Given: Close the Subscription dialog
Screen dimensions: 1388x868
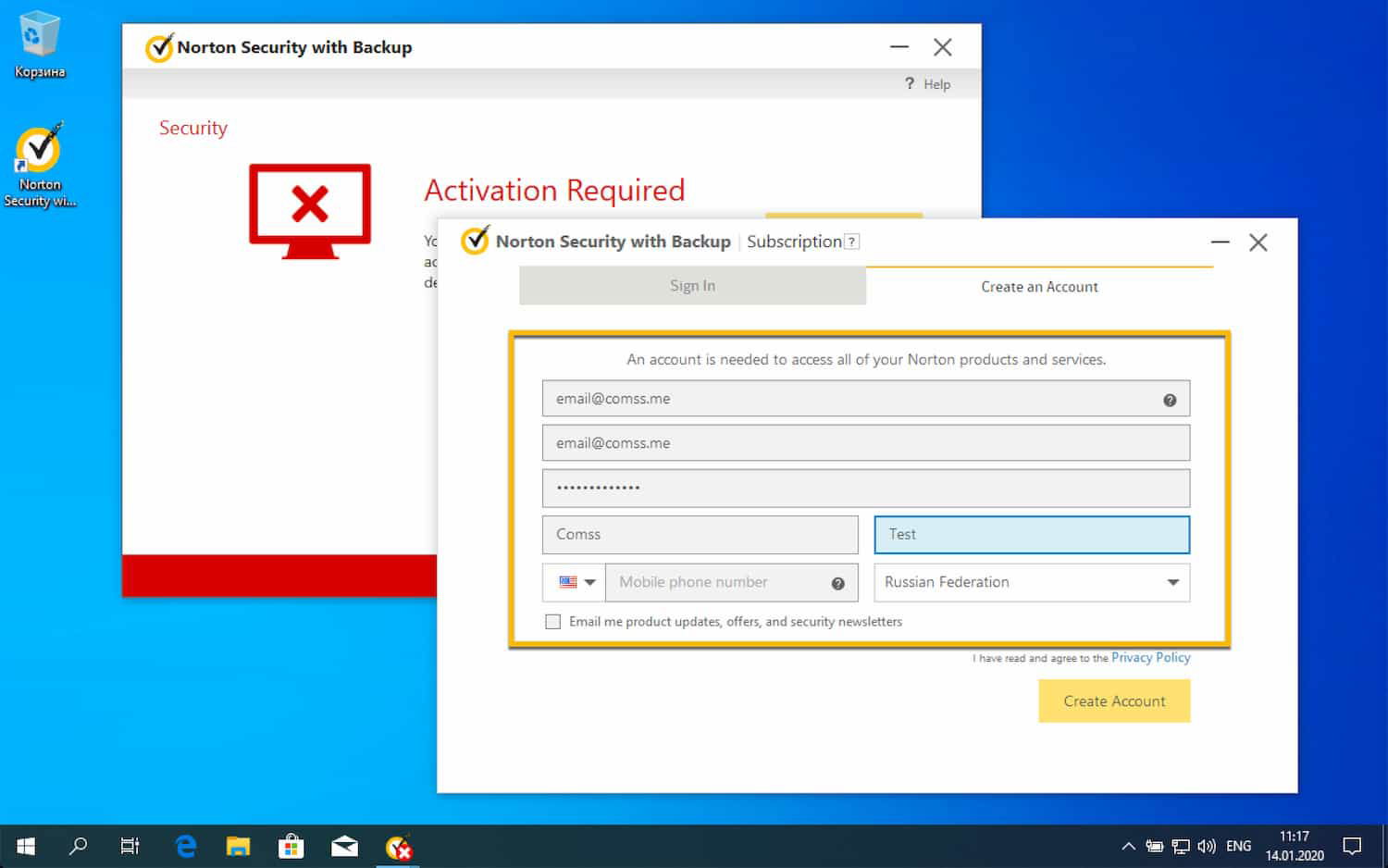Looking at the screenshot, I should 1258,242.
